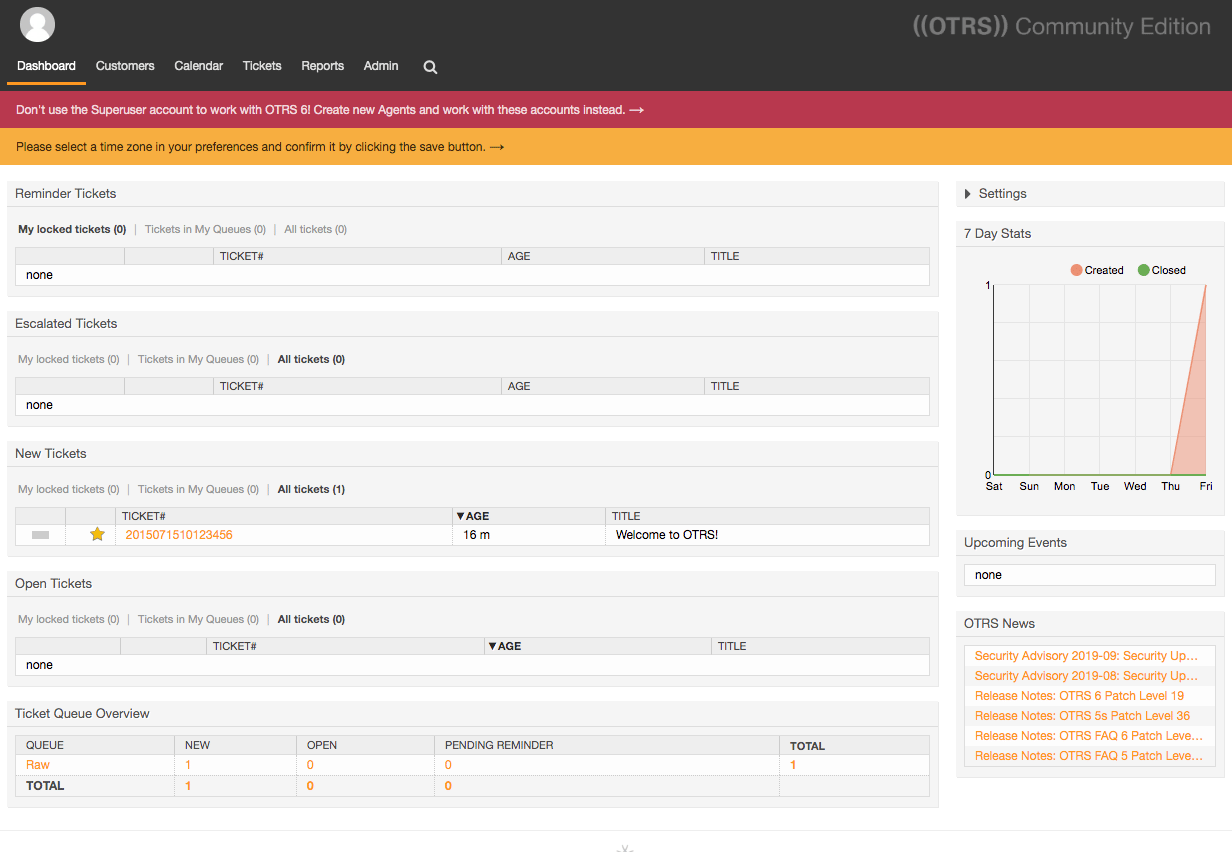Toggle Created series in 7 Day Stats legend
The width and height of the screenshot is (1232, 852).
point(1097,270)
